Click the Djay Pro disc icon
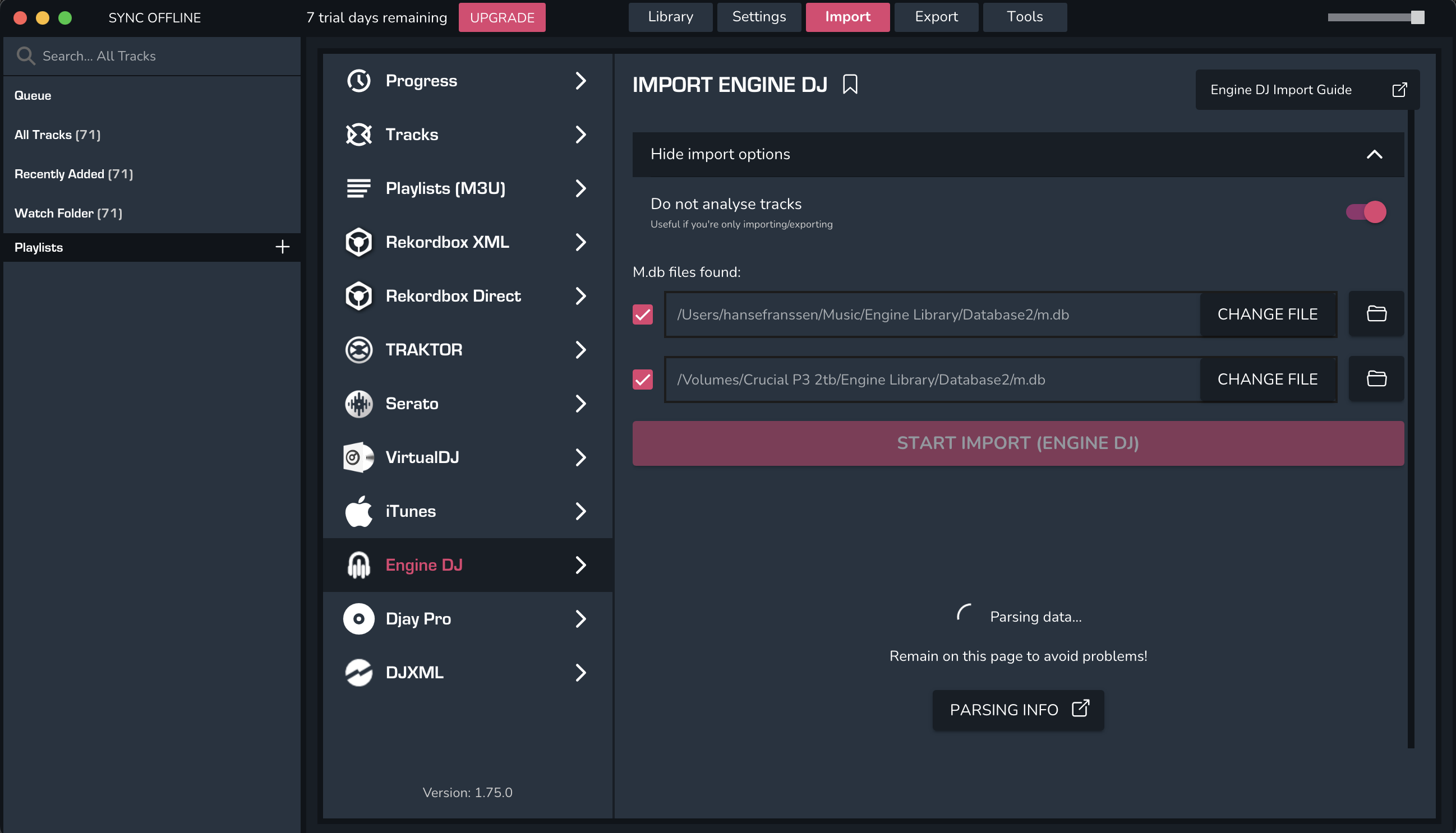Image resolution: width=1456 pixels, height=833 pixels. click(x=359, y=618)
